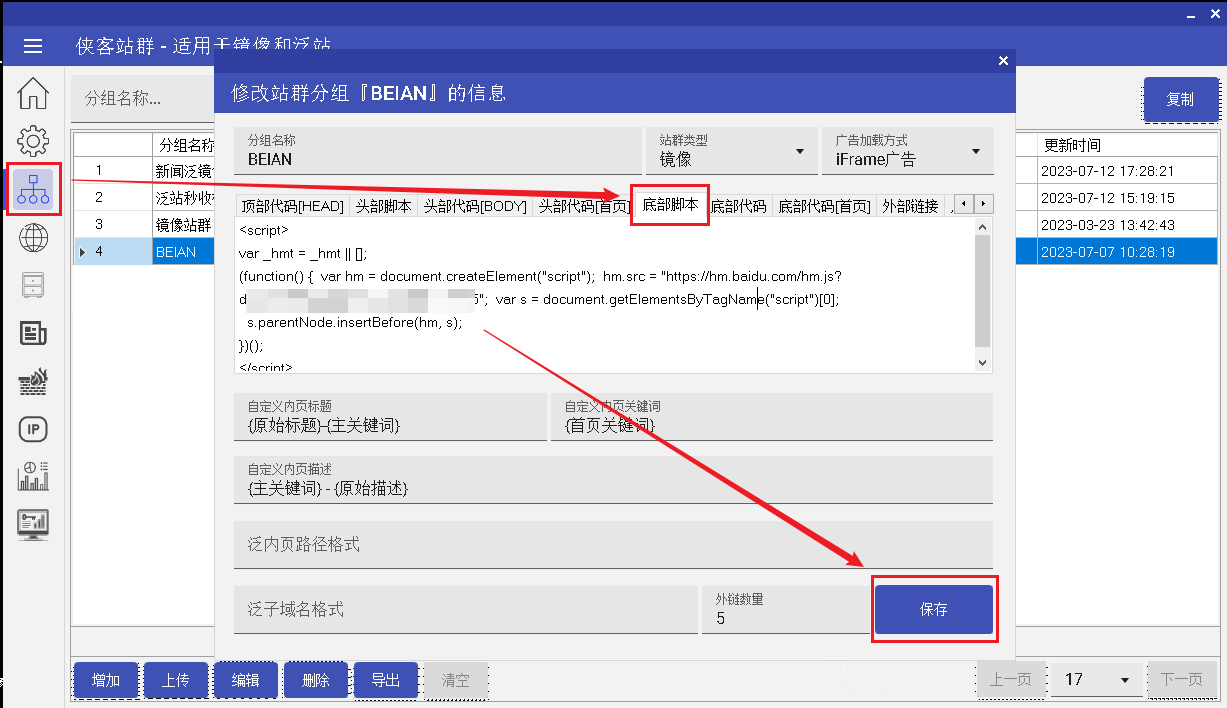
Task: Click the 导出 button
Action: [386, 680]
